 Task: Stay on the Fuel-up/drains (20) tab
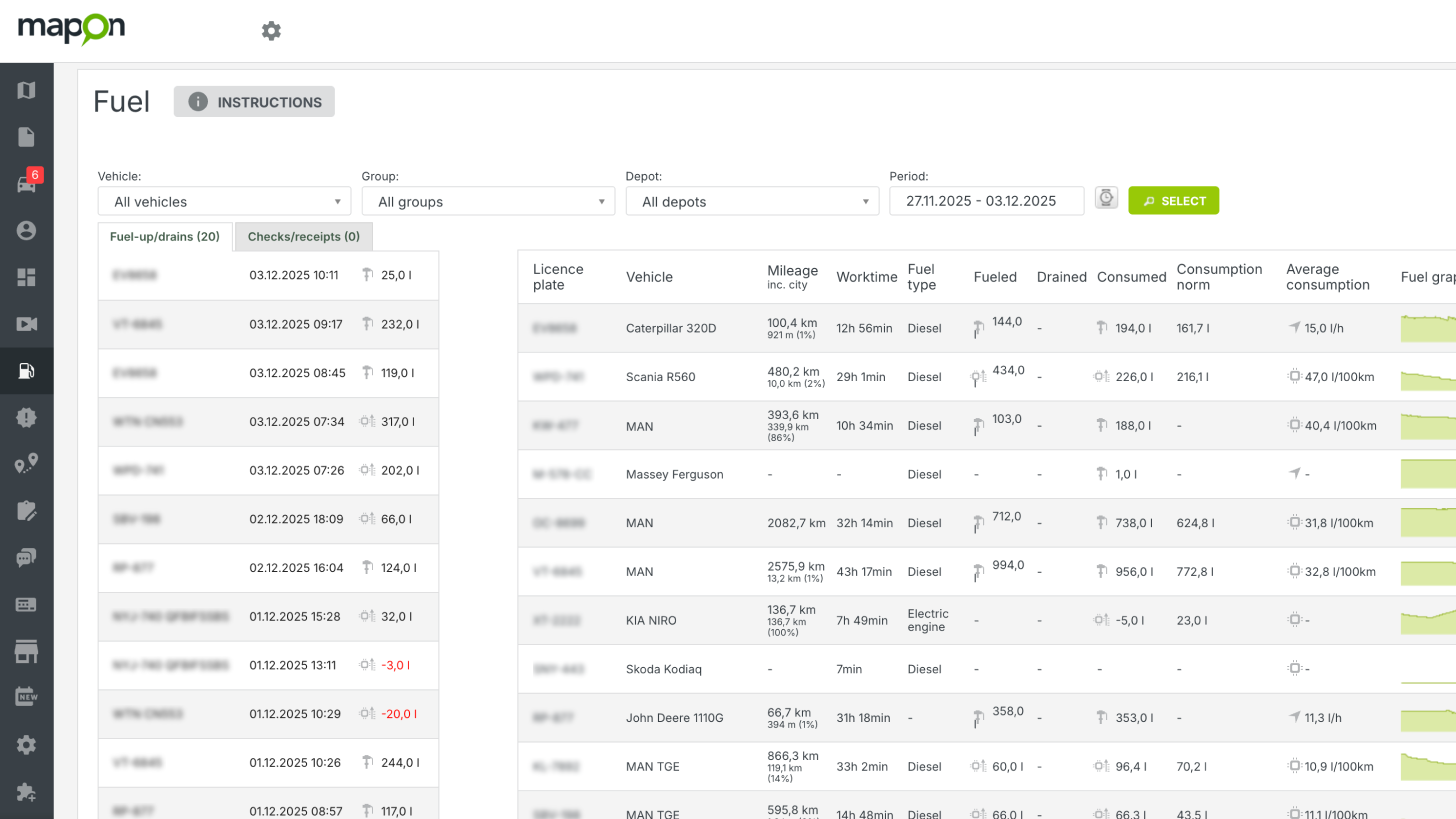pyautogui.click(x=165, y=237)
